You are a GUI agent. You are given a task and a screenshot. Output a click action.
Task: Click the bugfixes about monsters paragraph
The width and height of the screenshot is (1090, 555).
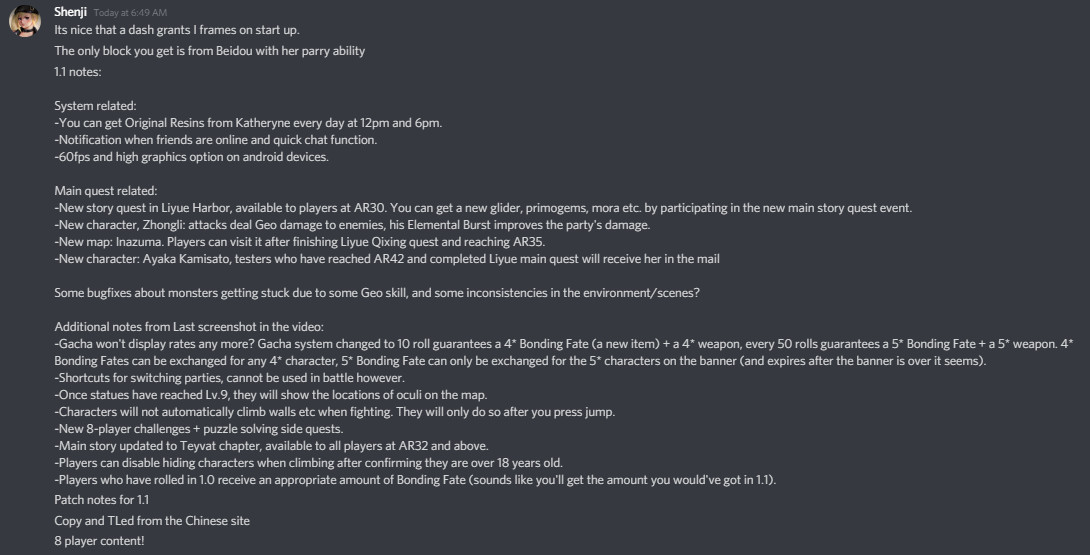point(366,293)
